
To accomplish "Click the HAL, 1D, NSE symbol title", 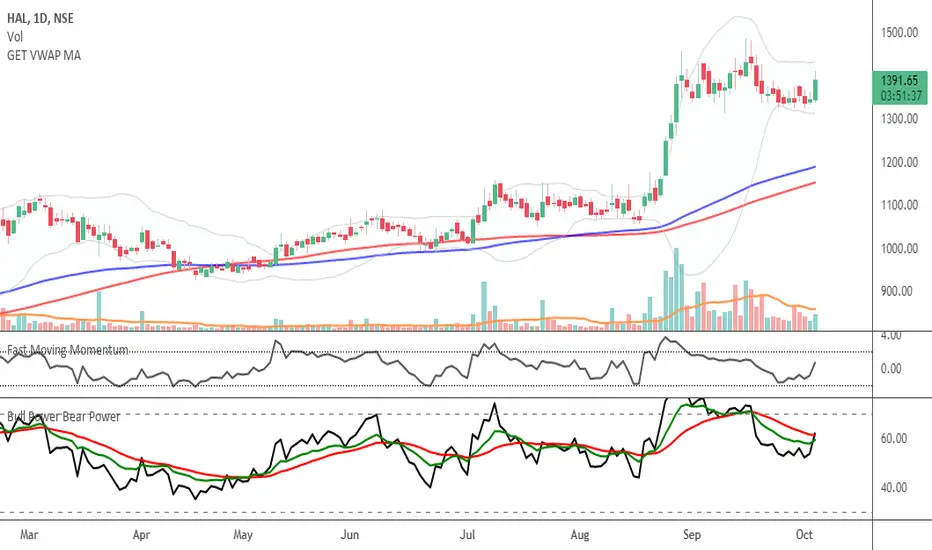I will [40, 18].
